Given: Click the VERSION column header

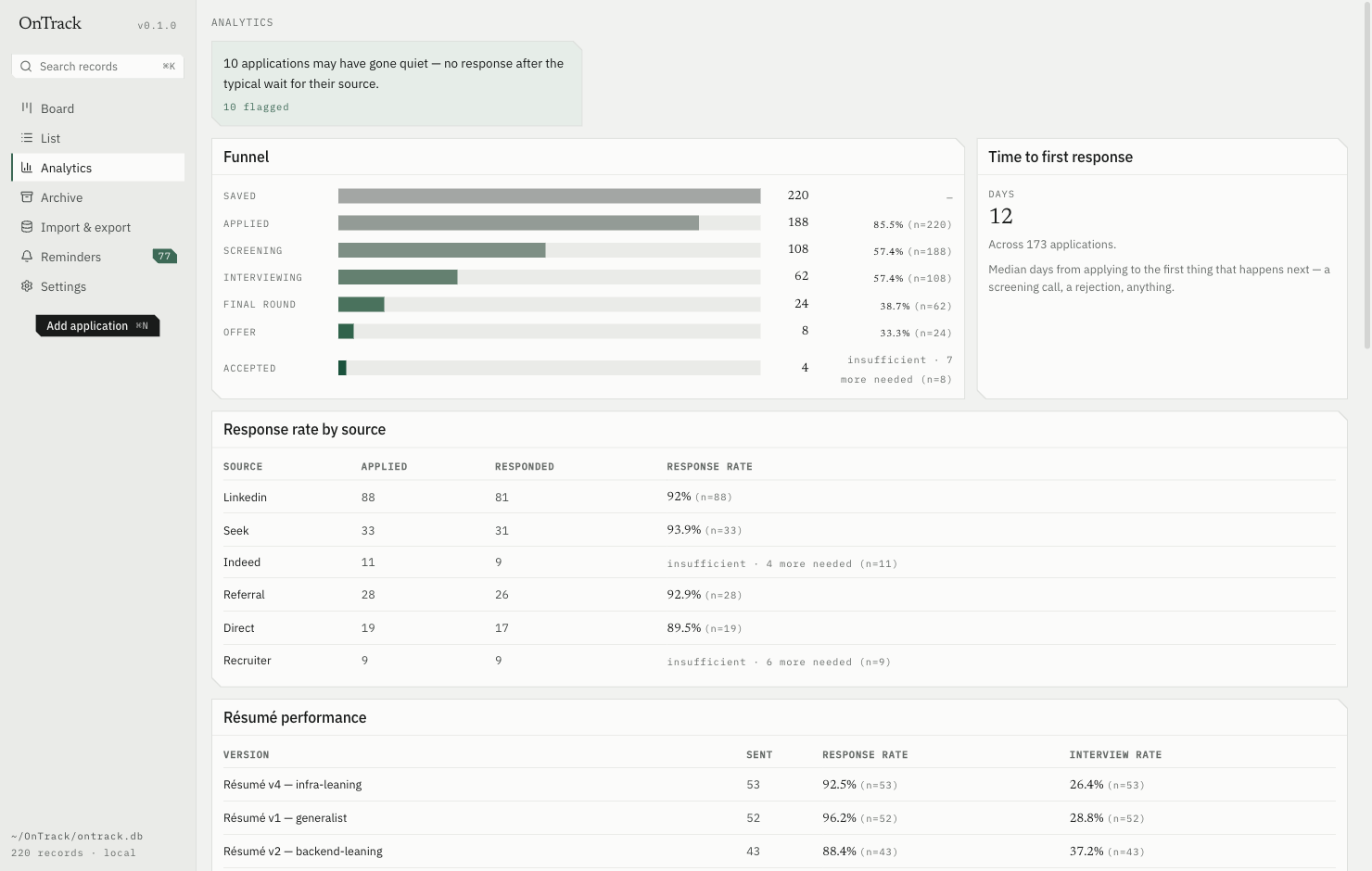Looking at the screenshot, I should [x=247, y=755].
